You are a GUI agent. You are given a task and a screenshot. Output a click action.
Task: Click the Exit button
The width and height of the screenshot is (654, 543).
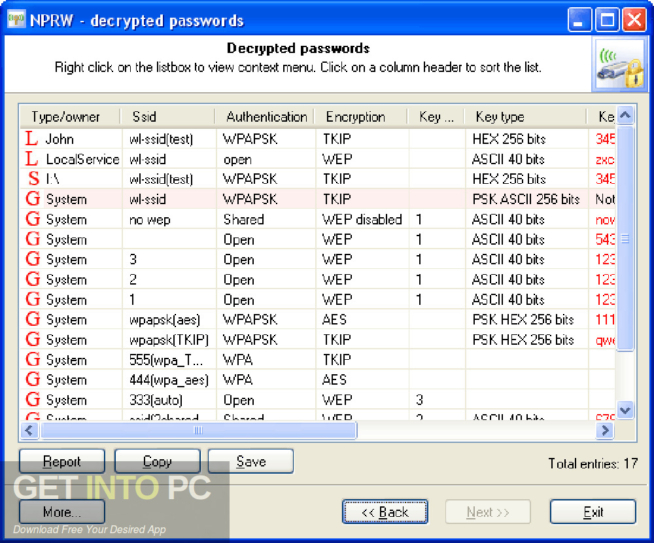593,511
